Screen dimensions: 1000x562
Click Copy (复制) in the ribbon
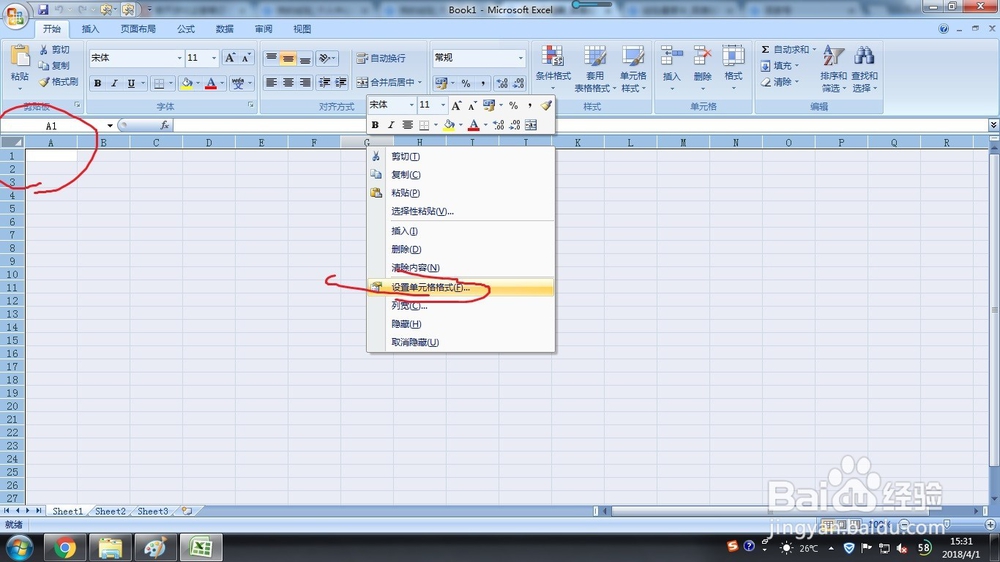point(54,66)
